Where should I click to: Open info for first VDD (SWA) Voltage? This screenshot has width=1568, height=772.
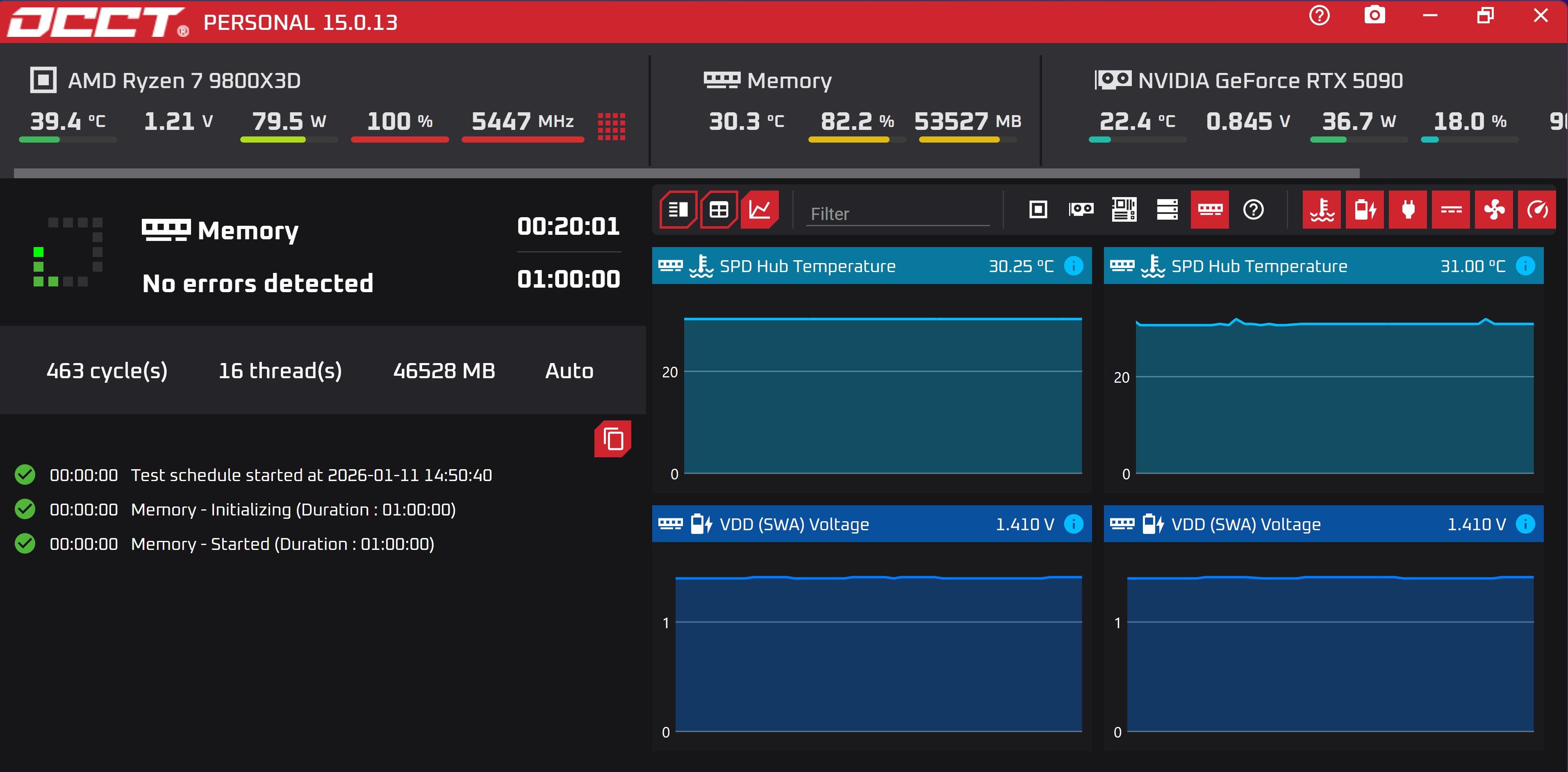click(1074, 524)
